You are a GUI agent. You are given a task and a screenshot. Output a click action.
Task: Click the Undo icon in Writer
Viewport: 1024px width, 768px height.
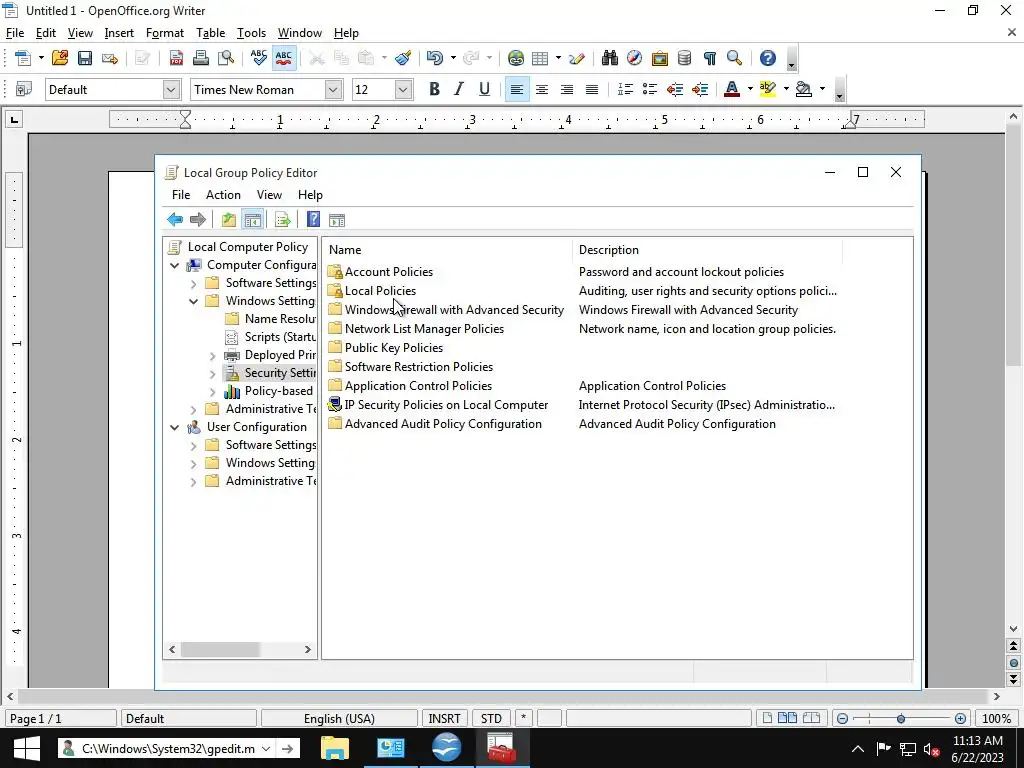(x=434, y=58)
